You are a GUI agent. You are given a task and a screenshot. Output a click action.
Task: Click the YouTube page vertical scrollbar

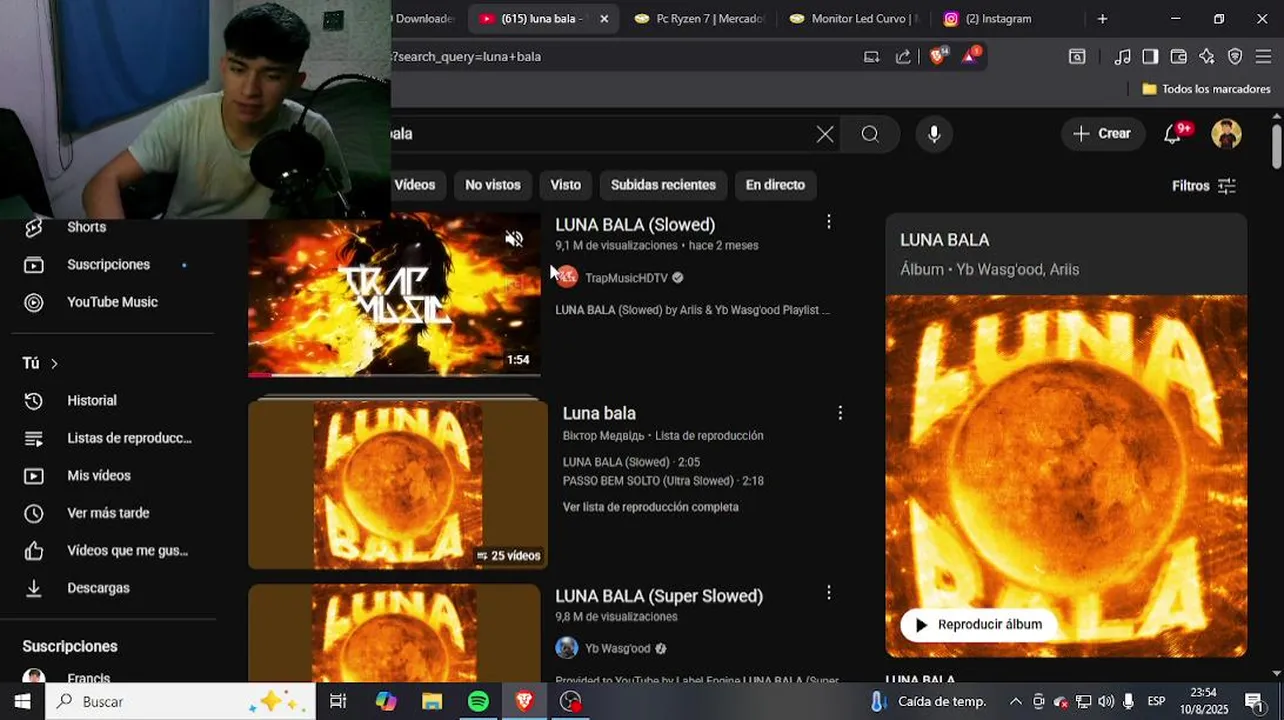point(1277,145)
